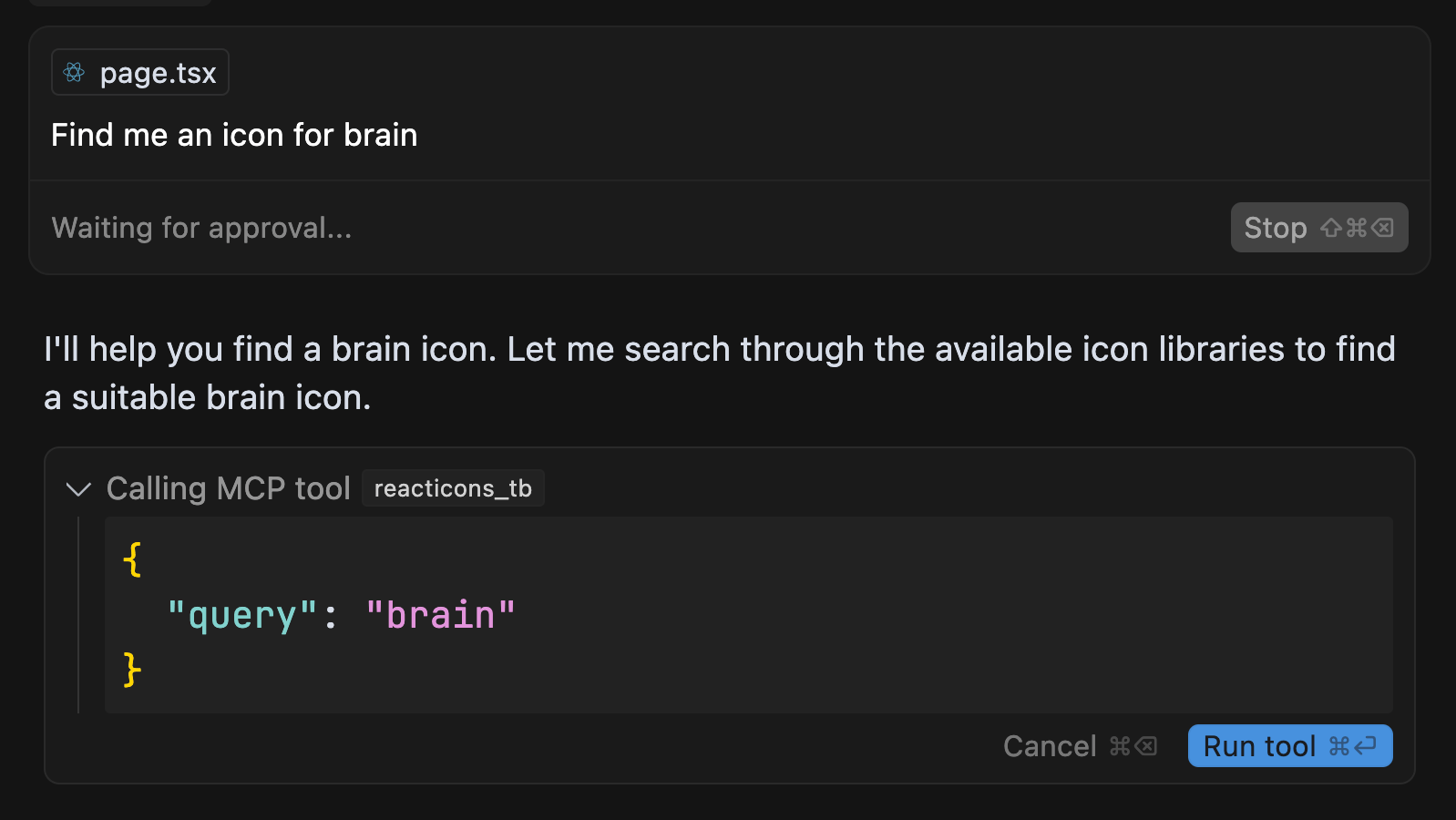1456x820 pixels.
Task: Click the "query" key in the JSON
Action: [242, 615]
